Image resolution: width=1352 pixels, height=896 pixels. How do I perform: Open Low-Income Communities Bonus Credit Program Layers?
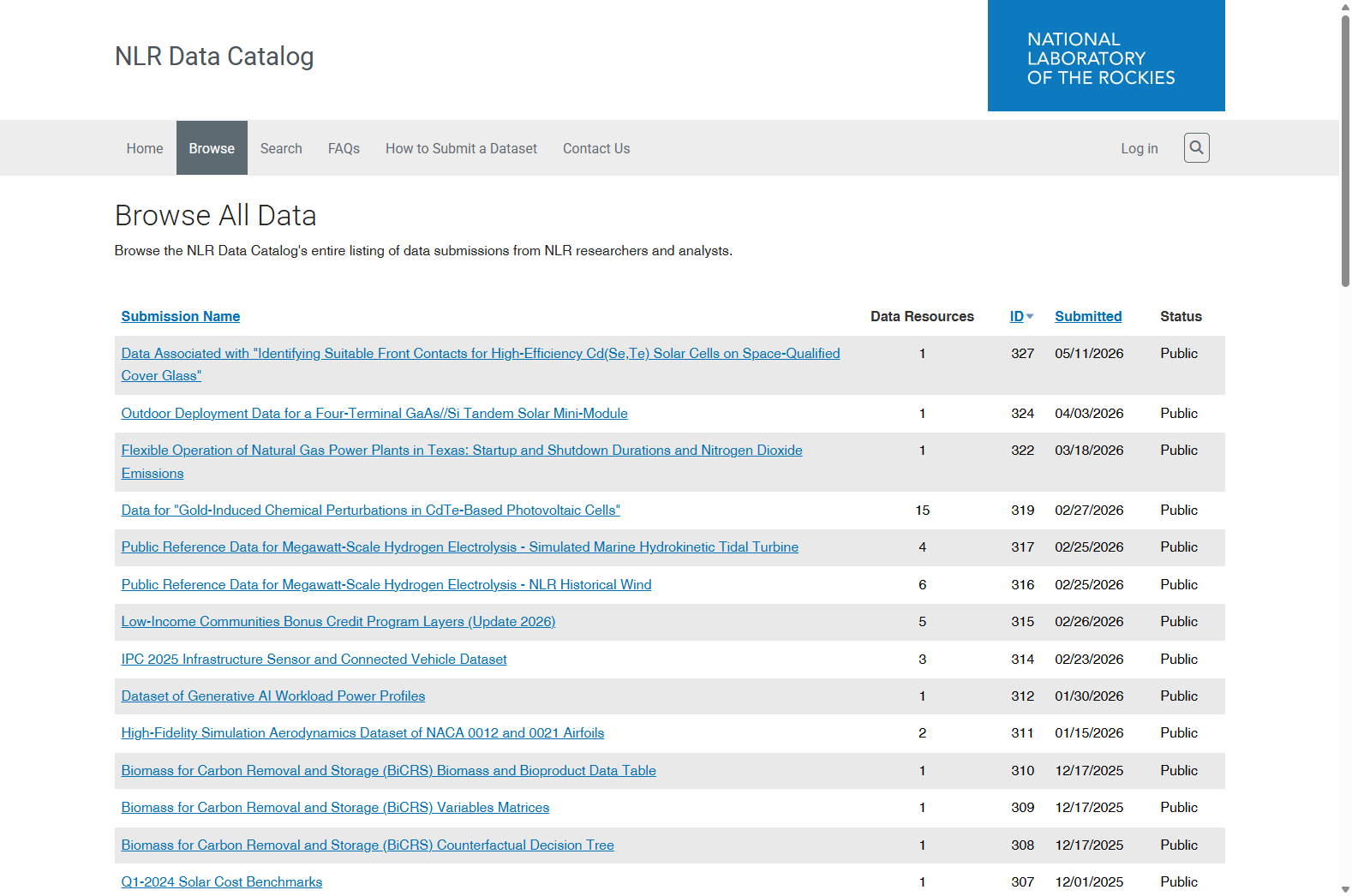[x=338, y=621]
